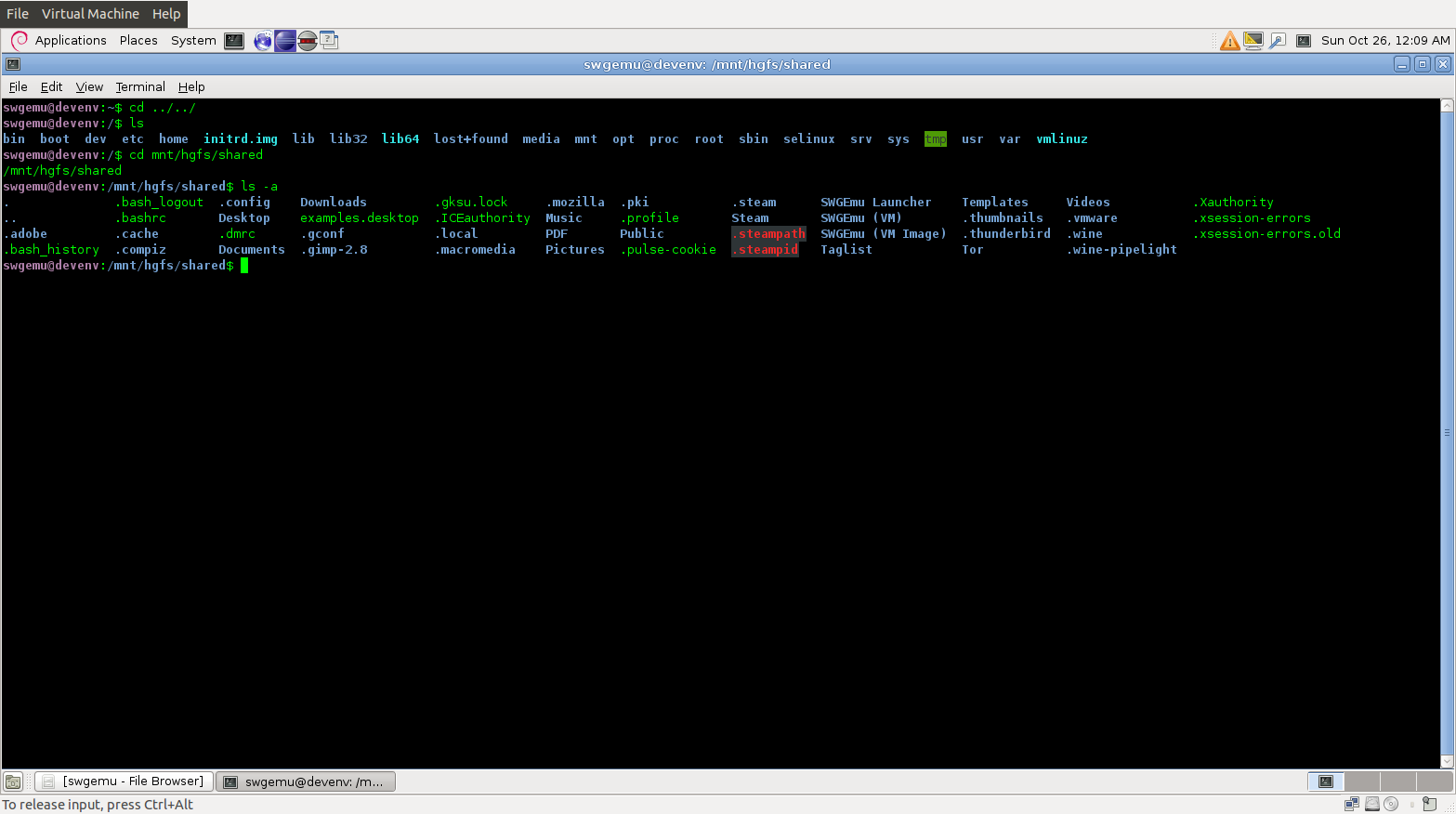Click the initrd.img entry in root listing

pyautogui.click(x=241, y=139)
